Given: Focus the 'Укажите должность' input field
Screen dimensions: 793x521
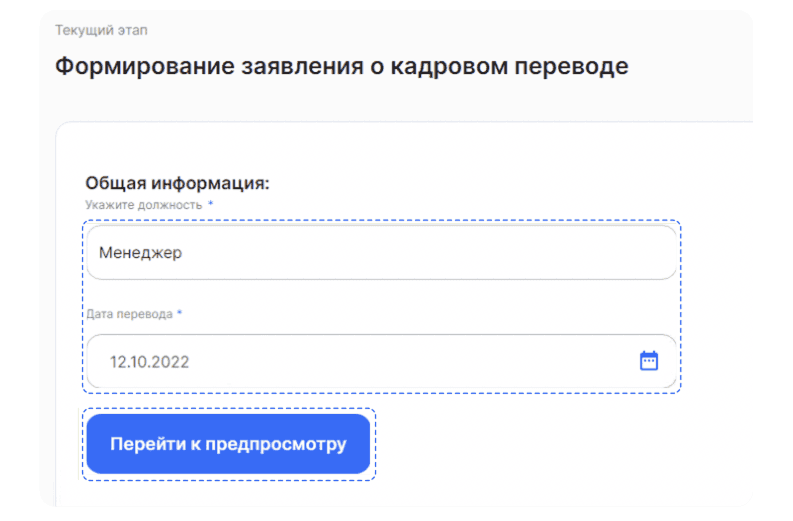Looking at the screenshot, I should click(381, 252).
